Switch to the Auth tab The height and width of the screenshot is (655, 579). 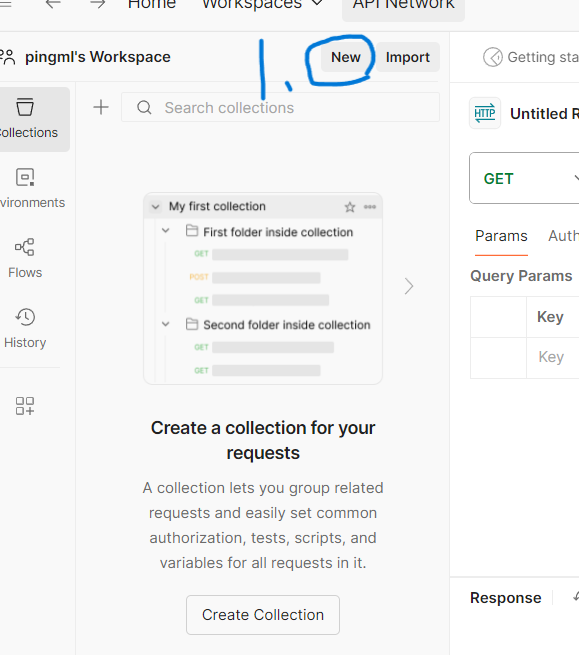click(564, 236)
